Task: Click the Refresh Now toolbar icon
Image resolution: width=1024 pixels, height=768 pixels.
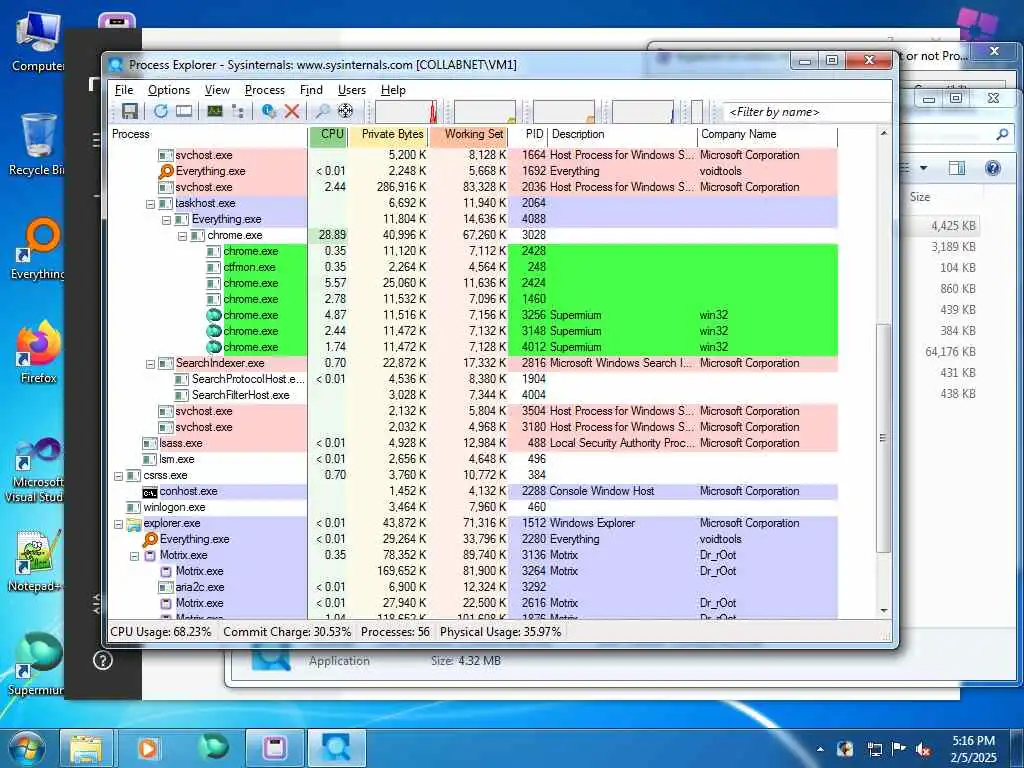Action: click(x=161, y=111)
